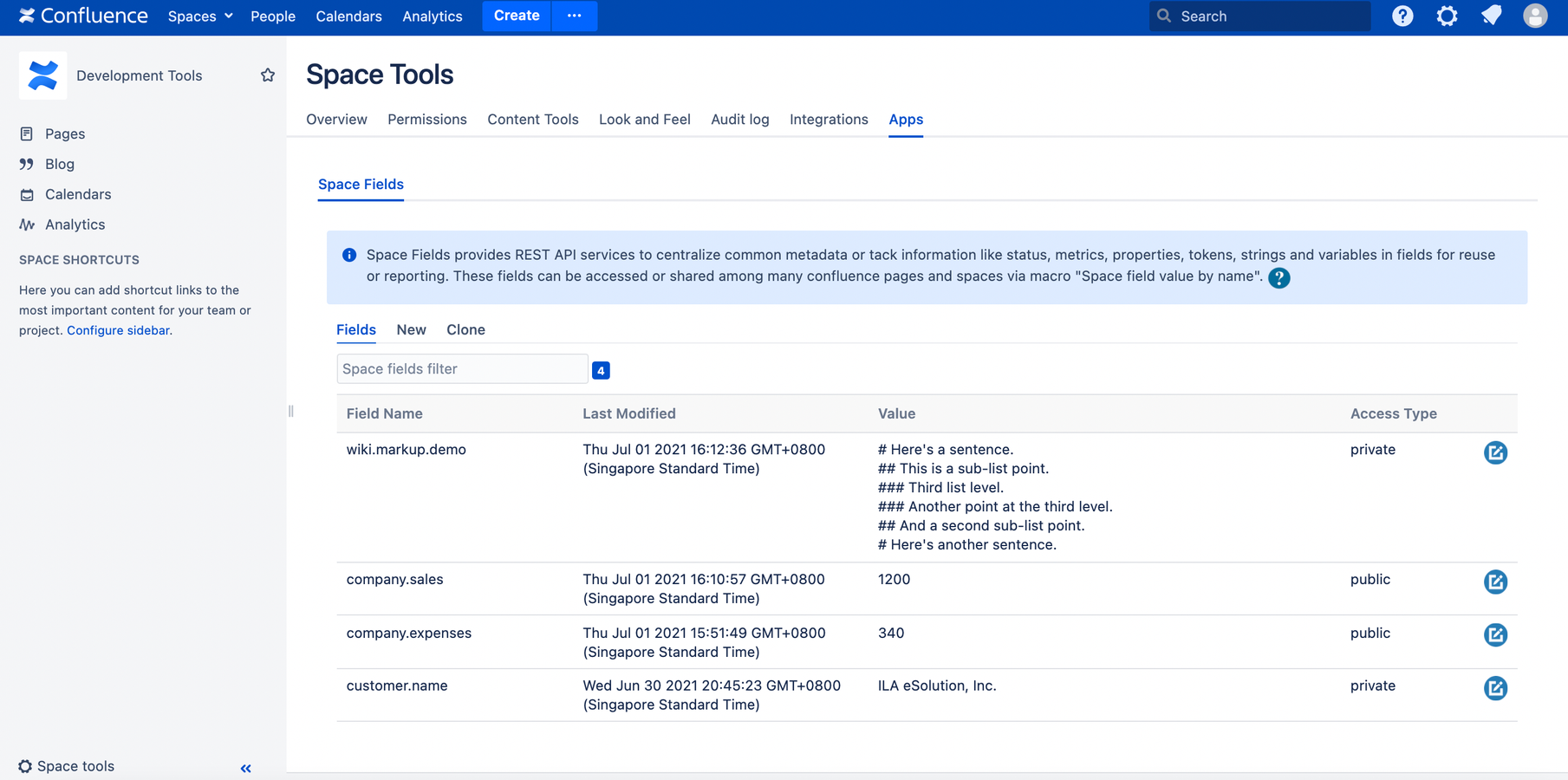This screenshot has height=780, width=1568.
Task: Click the company.sales field name
Action: (x=394, y=579)
